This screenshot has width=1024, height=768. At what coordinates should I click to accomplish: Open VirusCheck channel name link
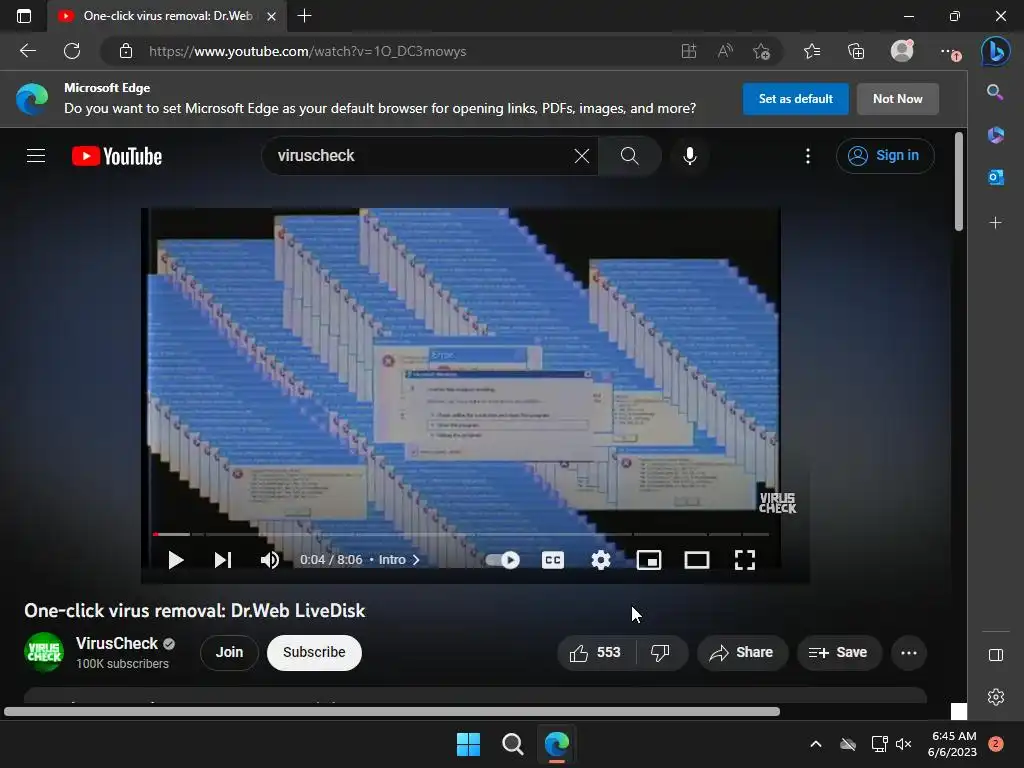point(117,643)
